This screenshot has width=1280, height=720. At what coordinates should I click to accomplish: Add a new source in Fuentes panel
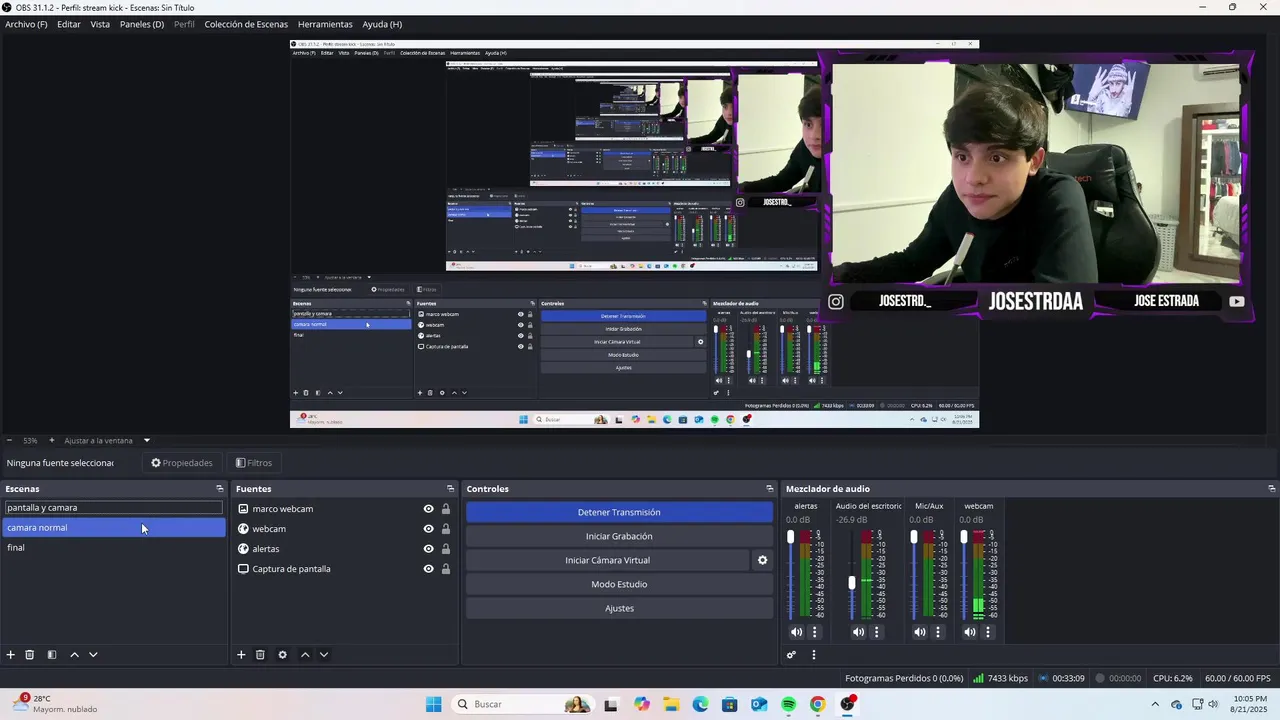pos(241,655)
